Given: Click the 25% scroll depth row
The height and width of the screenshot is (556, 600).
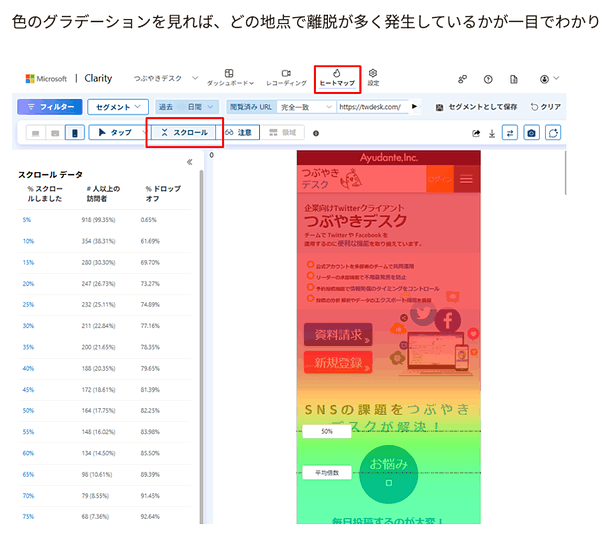Looking at the screenshot, I should (104, 305).
